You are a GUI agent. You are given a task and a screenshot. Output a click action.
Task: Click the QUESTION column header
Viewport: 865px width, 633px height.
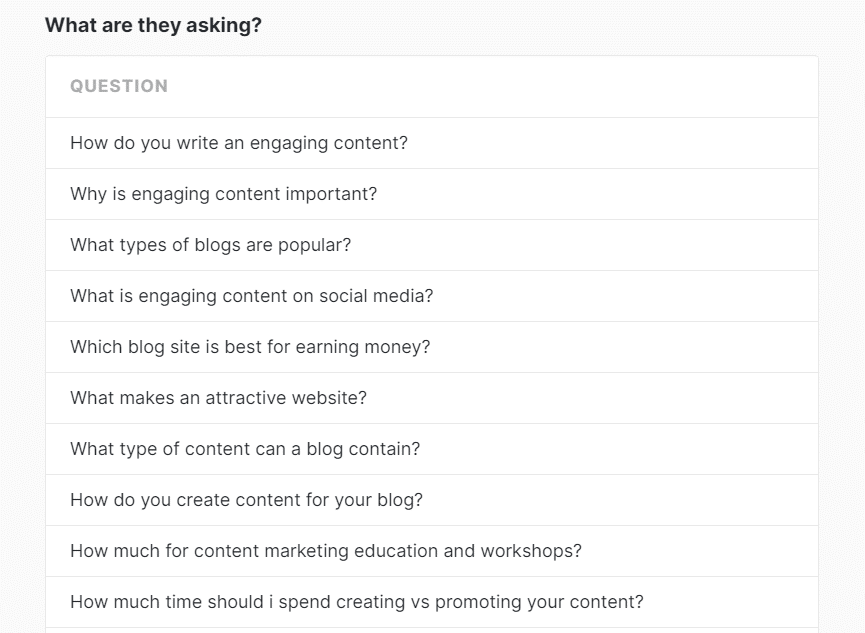pos(119,86)
